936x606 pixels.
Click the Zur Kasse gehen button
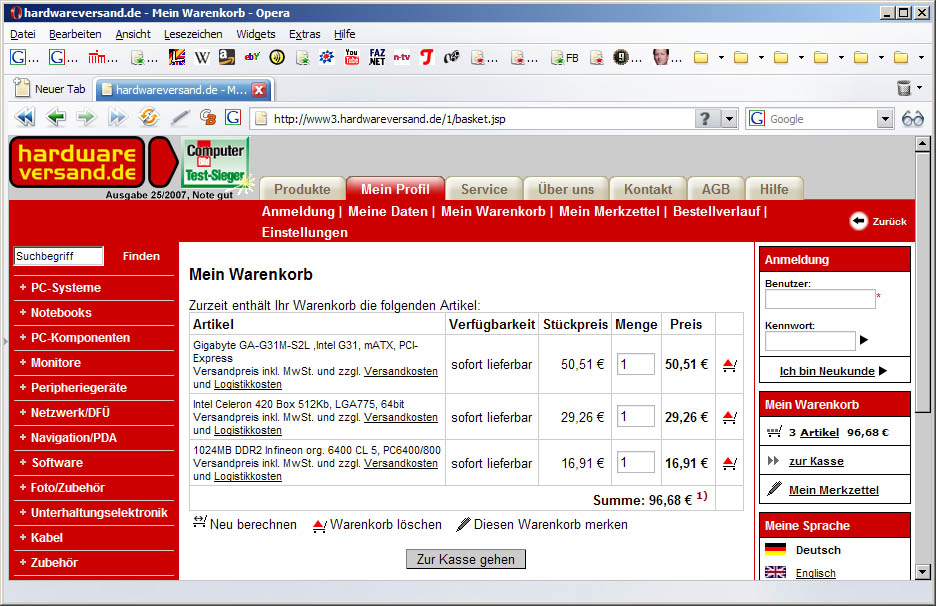466,559
